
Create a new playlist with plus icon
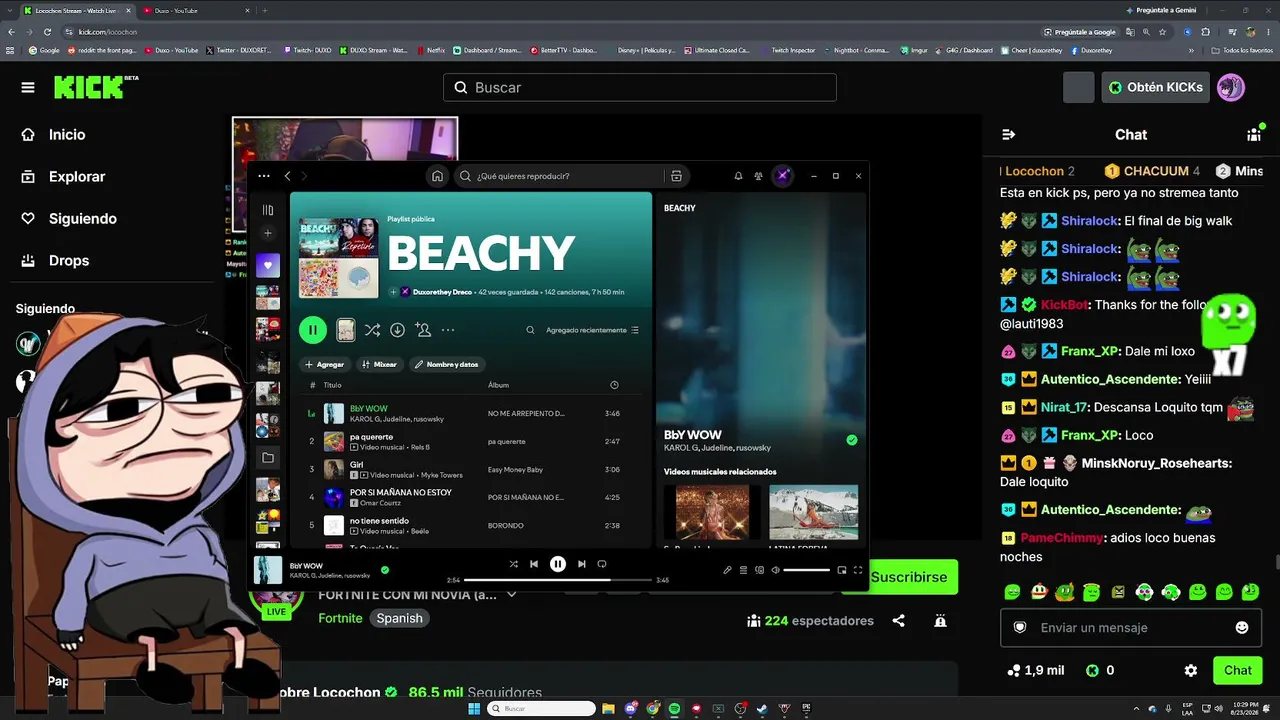click(267, 233)
